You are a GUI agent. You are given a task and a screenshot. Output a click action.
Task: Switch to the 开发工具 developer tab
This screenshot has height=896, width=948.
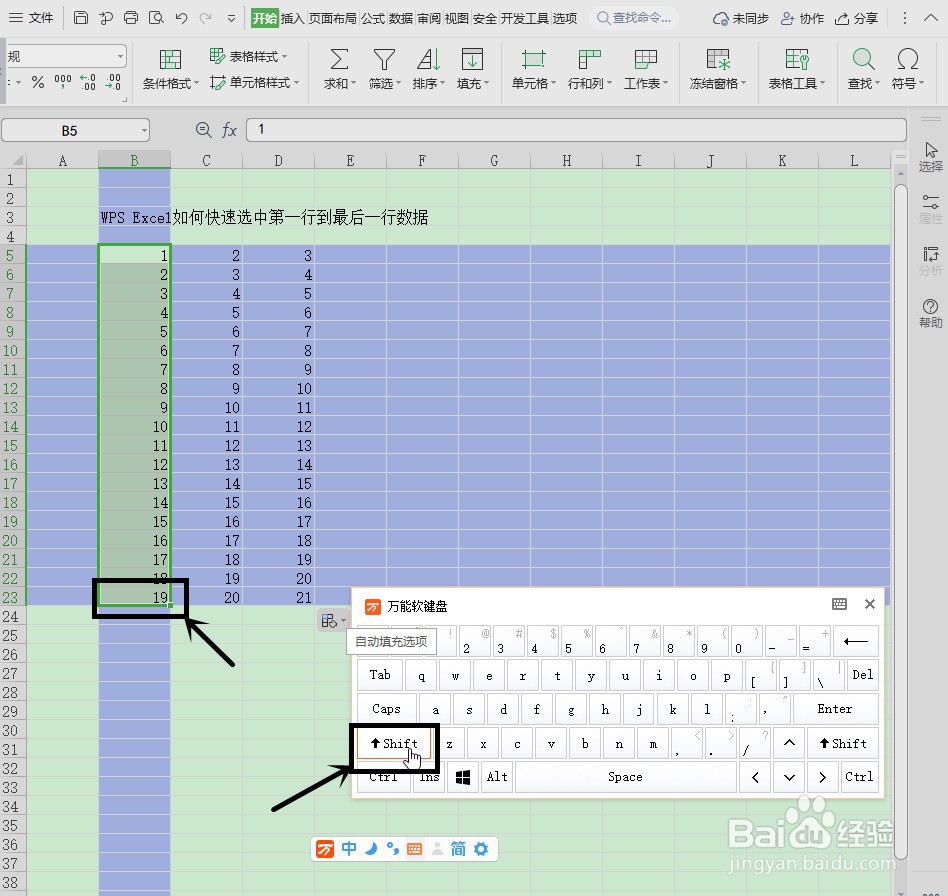click(x=524, y=18)
